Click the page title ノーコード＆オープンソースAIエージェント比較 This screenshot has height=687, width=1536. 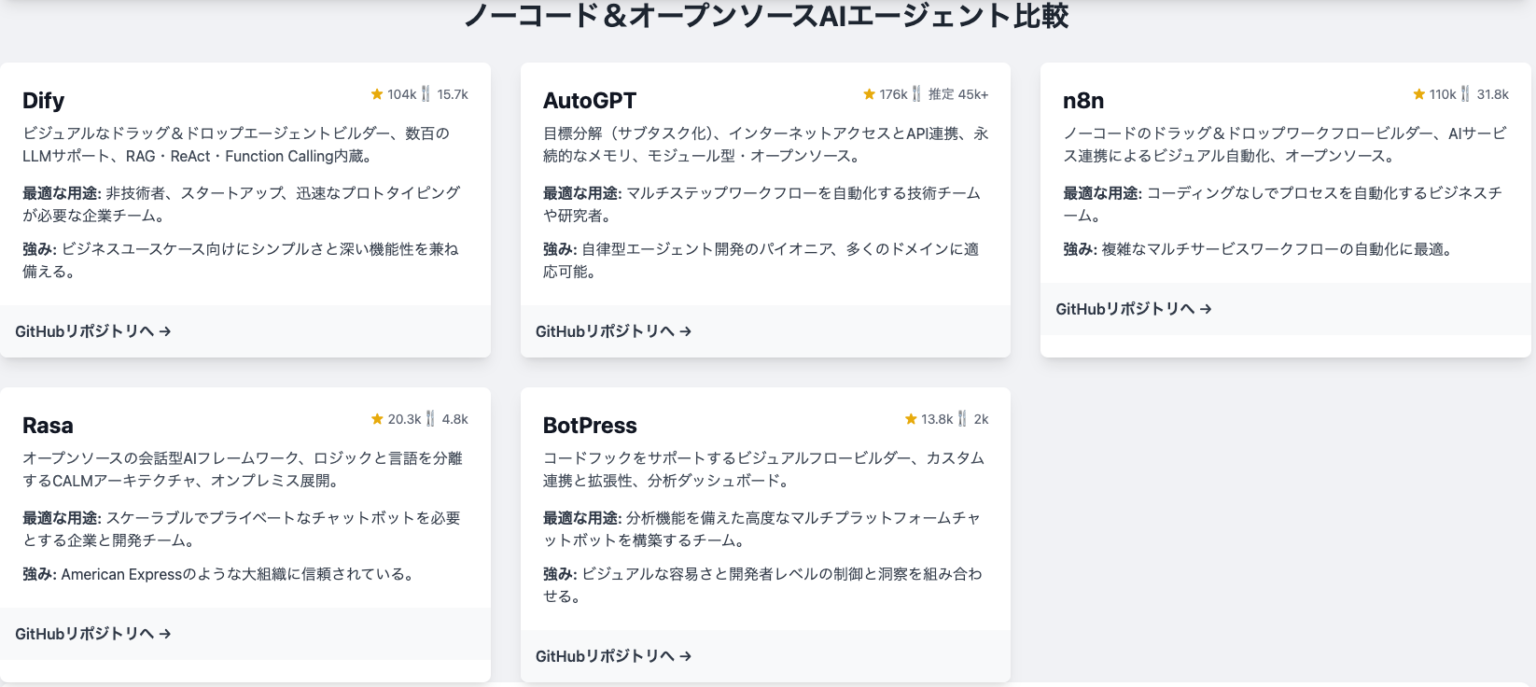click(770, 16)
